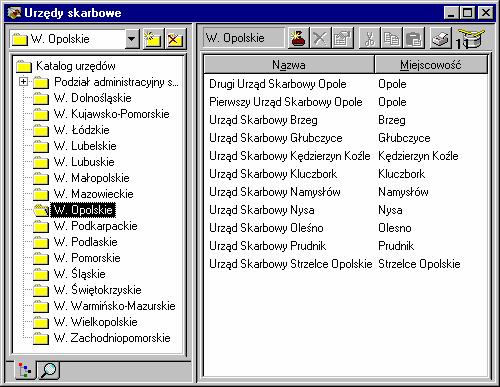Image resolution: width=500 pixels, height=387 pixels.
Task: Select the W. Lubelskie folder
Action: tap(75, 146)
